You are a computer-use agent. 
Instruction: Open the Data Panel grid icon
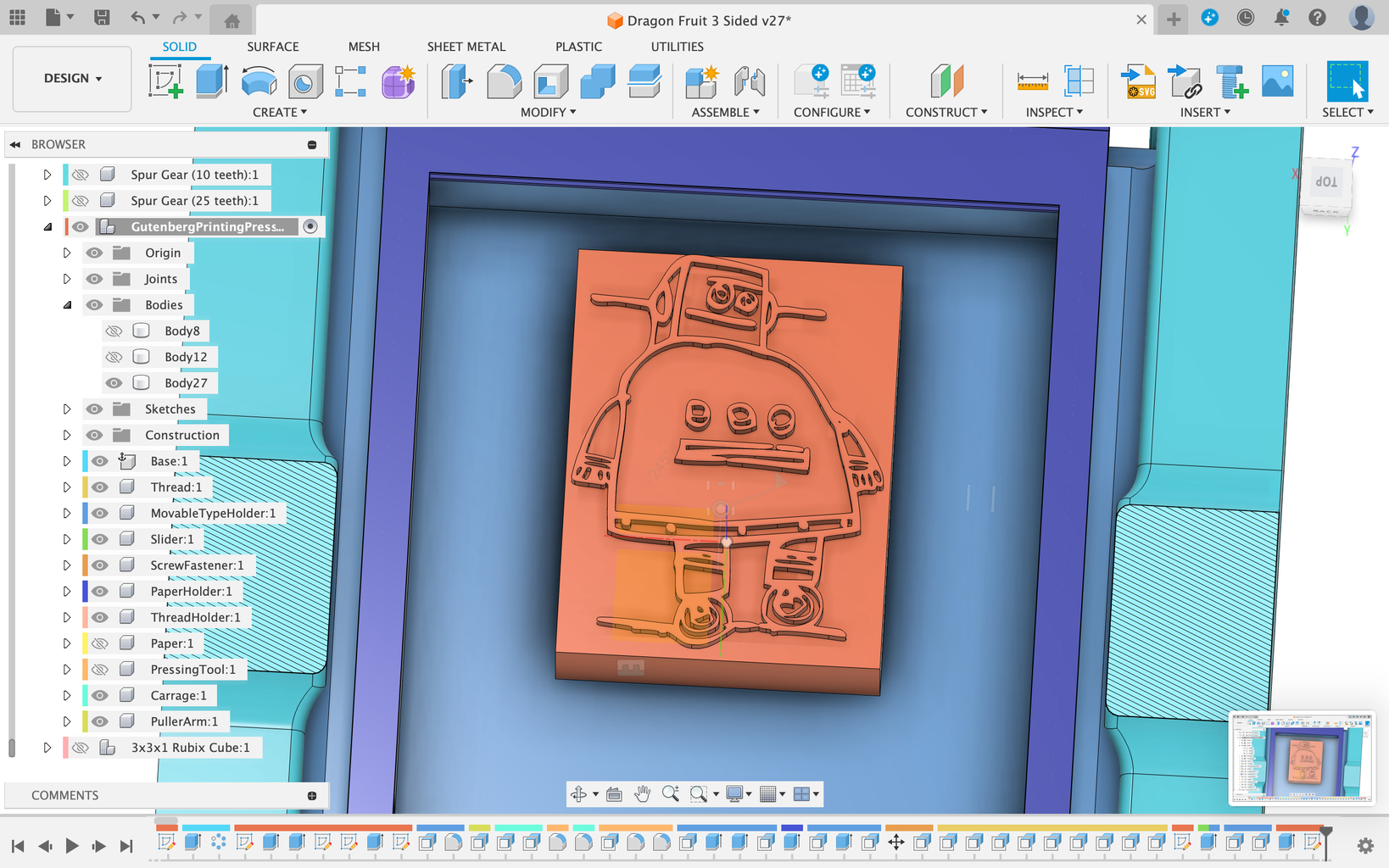coord(17,17)
